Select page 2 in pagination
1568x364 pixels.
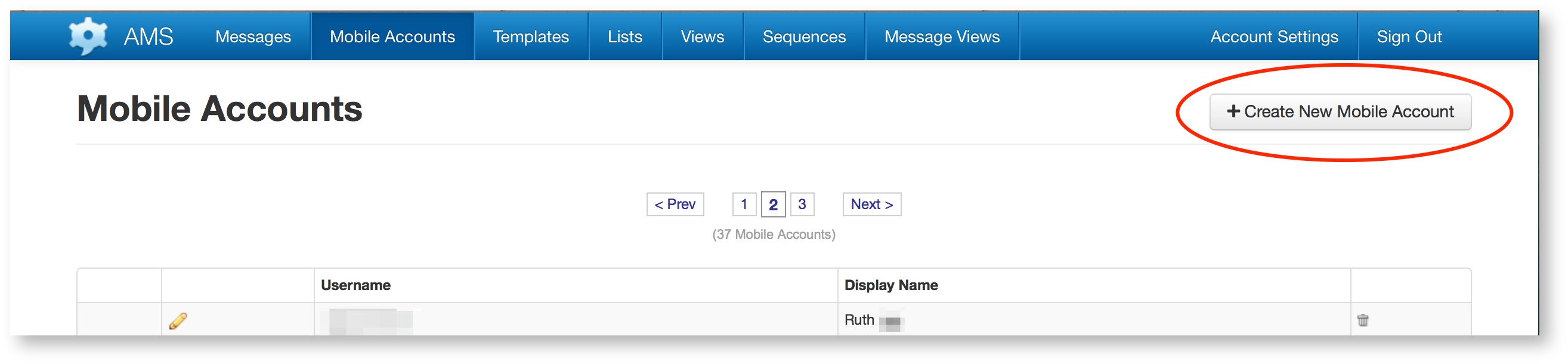pyautogui.click(x=773, y=204)
